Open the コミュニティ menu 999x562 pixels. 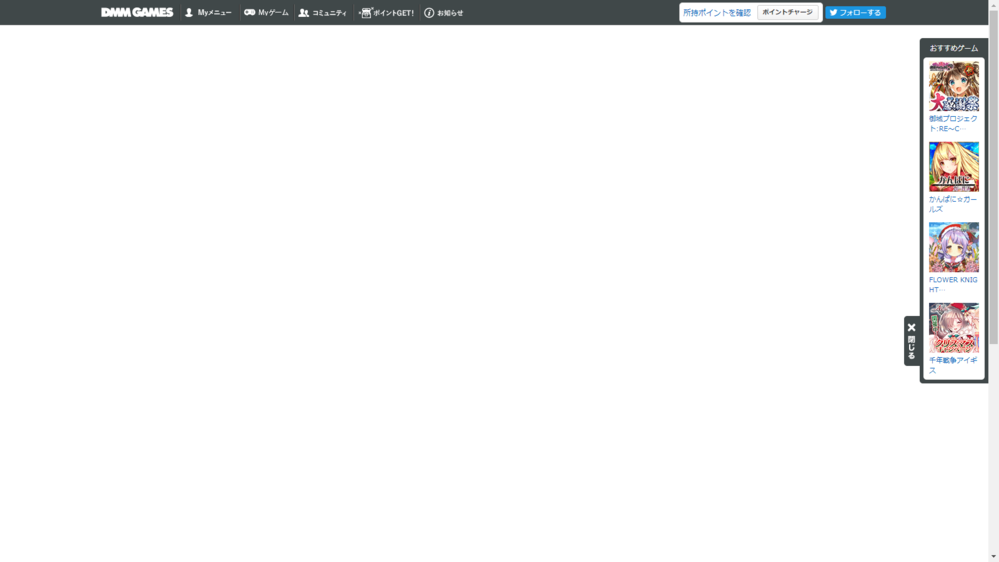323,13
